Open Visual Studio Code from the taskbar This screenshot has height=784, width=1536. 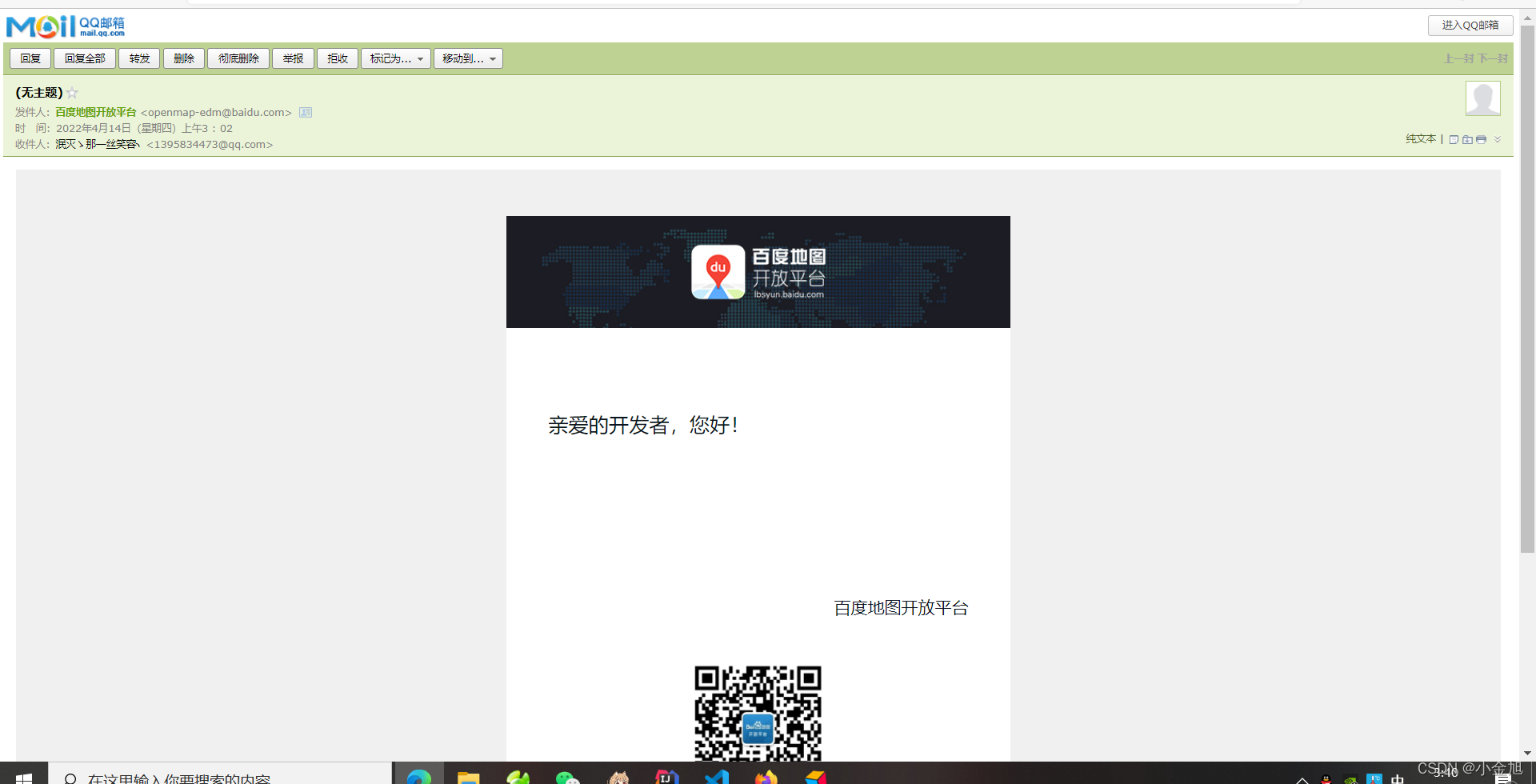tap(716, 776)
